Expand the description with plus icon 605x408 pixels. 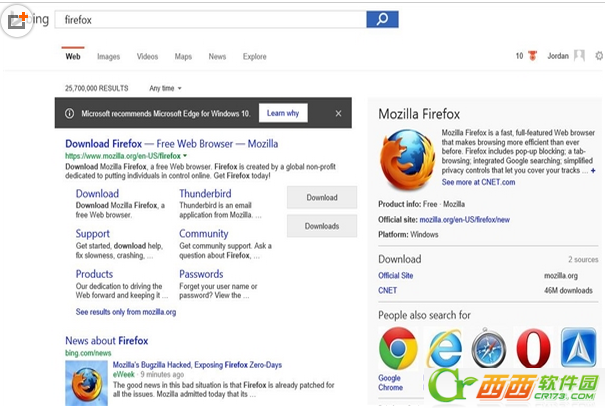(x=593, y=171)
